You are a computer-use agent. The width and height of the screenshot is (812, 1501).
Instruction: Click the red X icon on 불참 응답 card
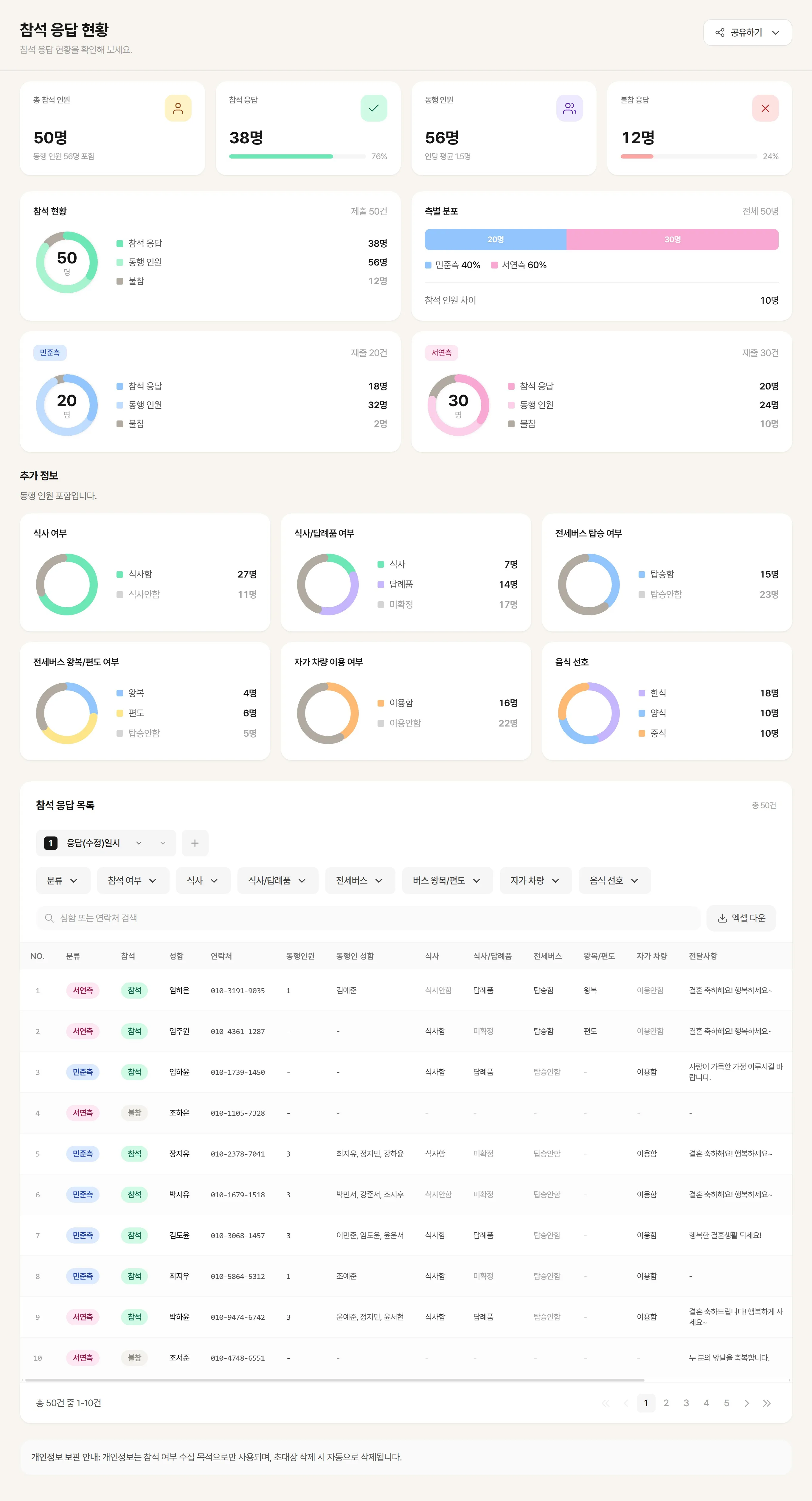[765, 108]
